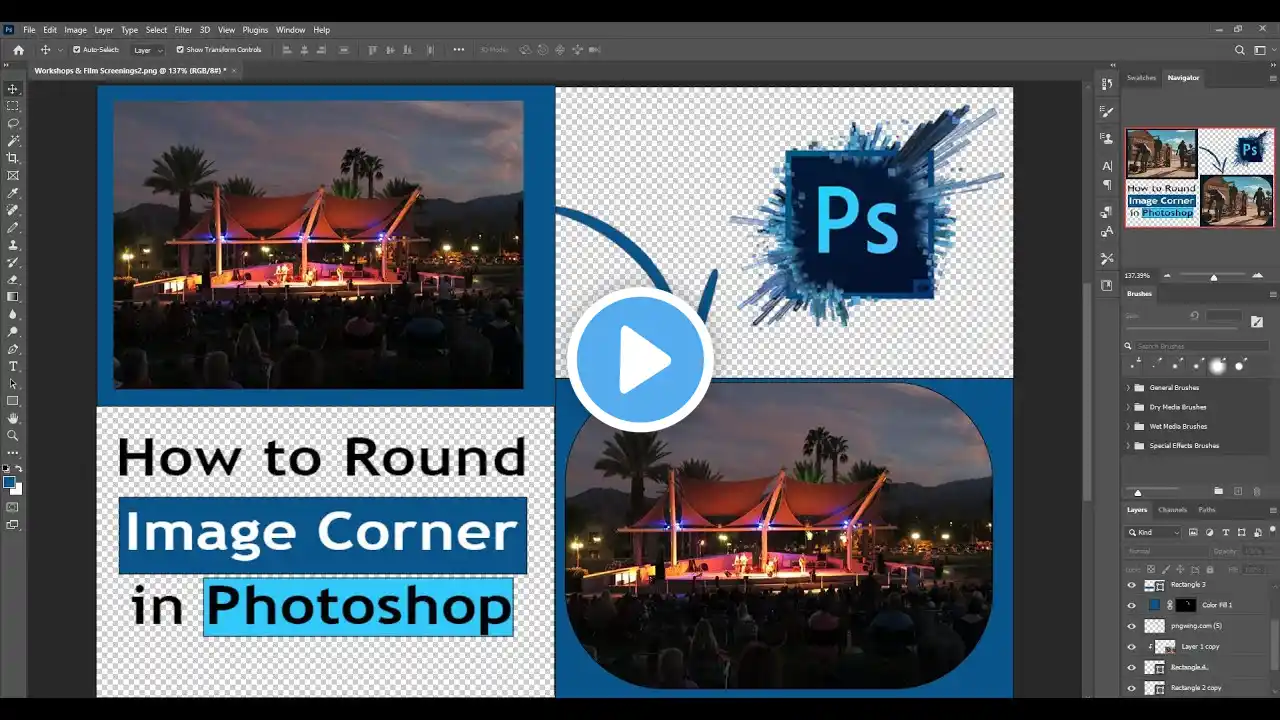Open the Plugins menu
Screen dimensions: 1280x720
[255, 30]
